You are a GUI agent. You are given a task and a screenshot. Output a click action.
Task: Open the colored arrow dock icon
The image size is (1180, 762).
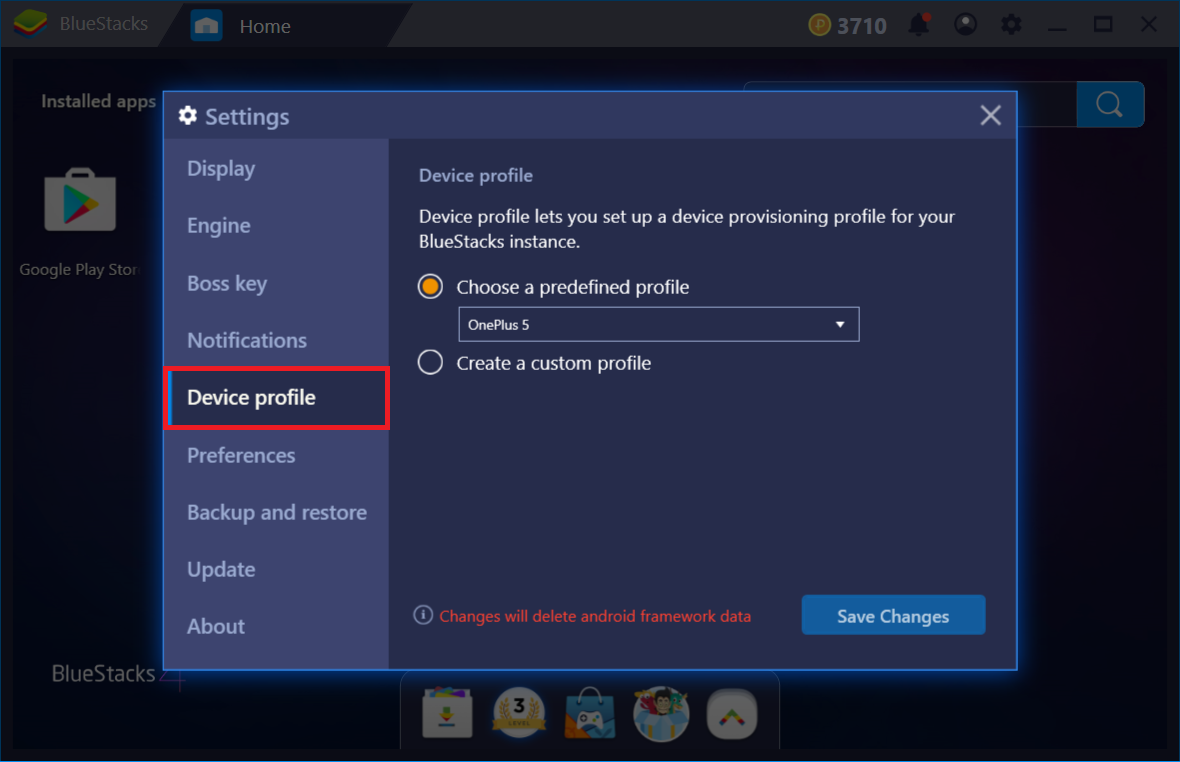[731, 714]
